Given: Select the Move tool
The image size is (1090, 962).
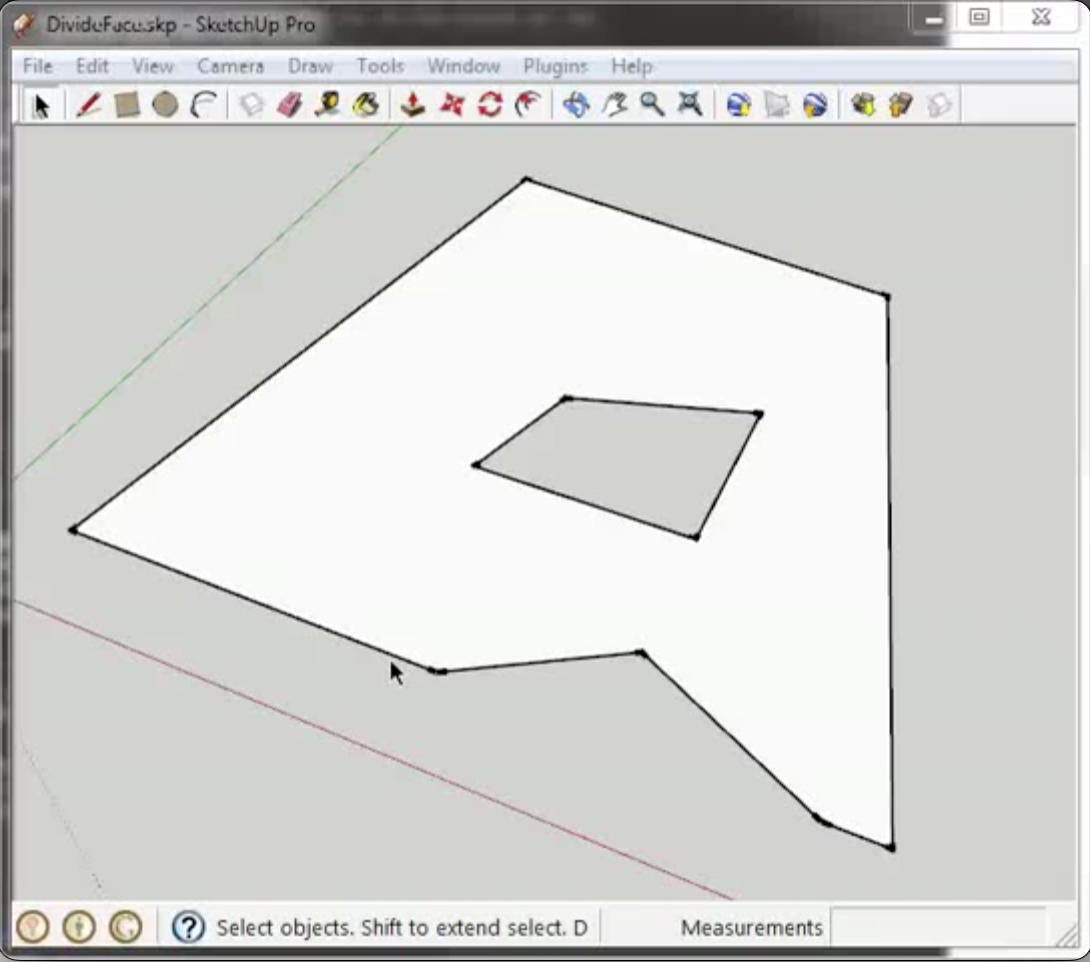Looking at the screenshot, I should 452,105.
